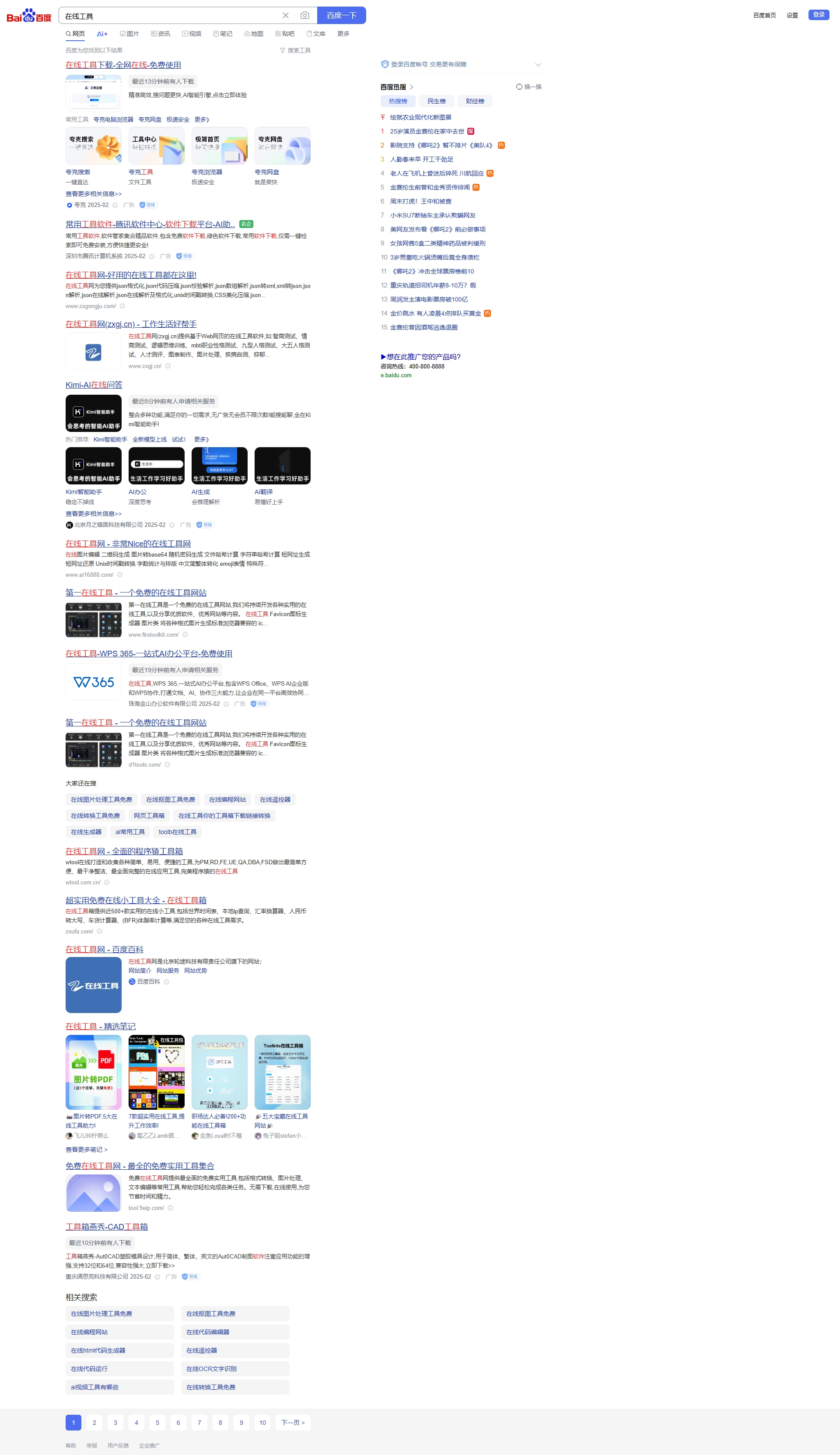Switch to the 视频 tab
Image resolution: width=840 pixels, height=1455 pixels.
coord(192,34)
